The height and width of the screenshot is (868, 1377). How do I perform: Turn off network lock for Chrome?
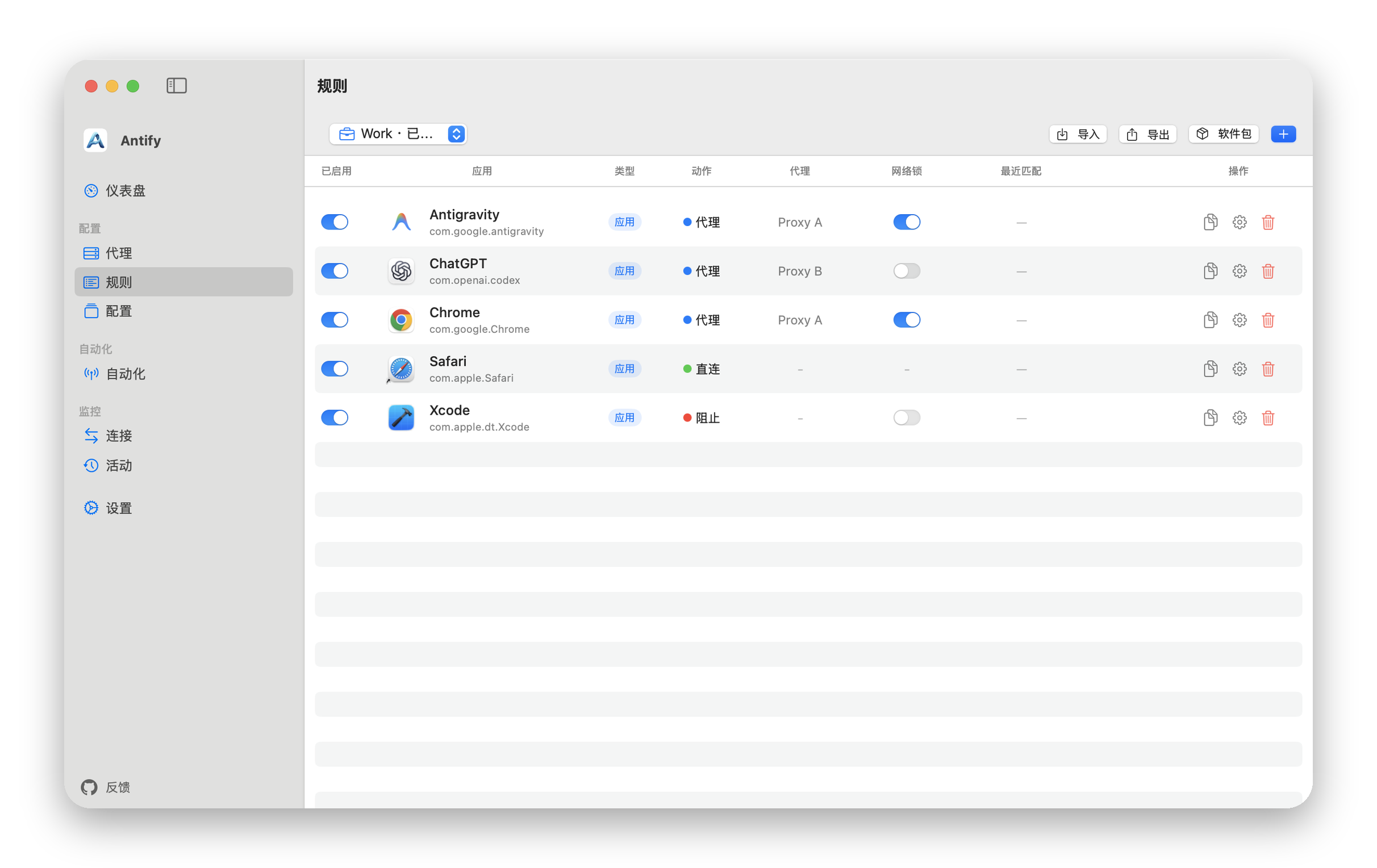pyautogui.click(x=907, y=320)
